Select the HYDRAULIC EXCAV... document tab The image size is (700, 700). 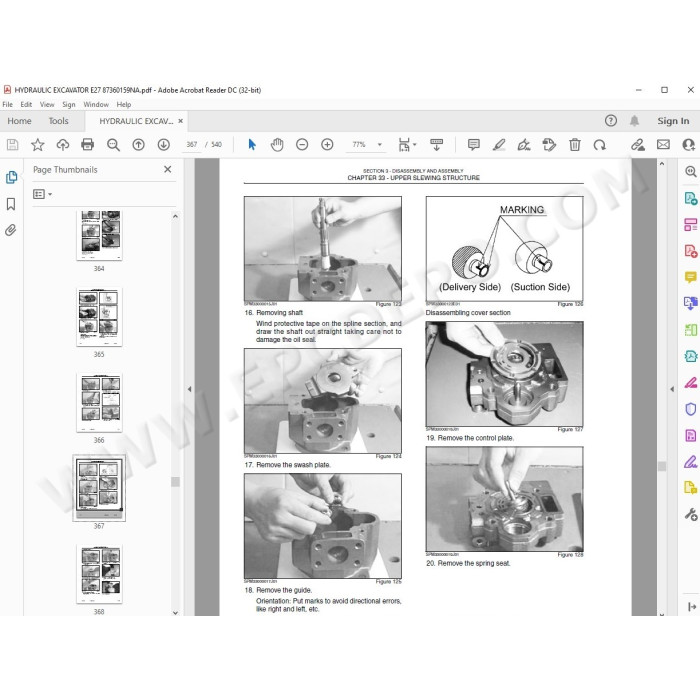tap(136, 121)
